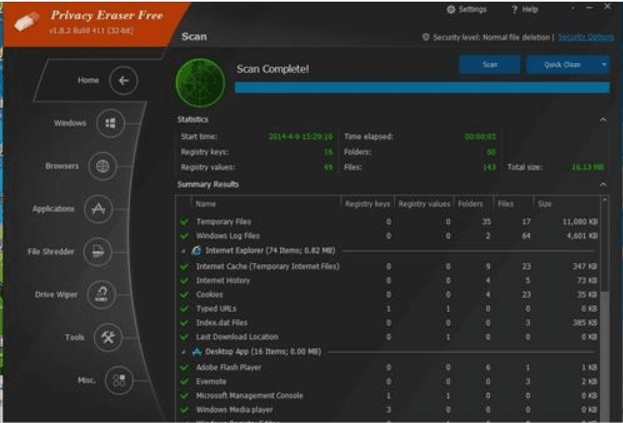This screenshot has width=623, height=423.
Task: Click the Misc. sidebar icon
Action: (x=120, y=380)
